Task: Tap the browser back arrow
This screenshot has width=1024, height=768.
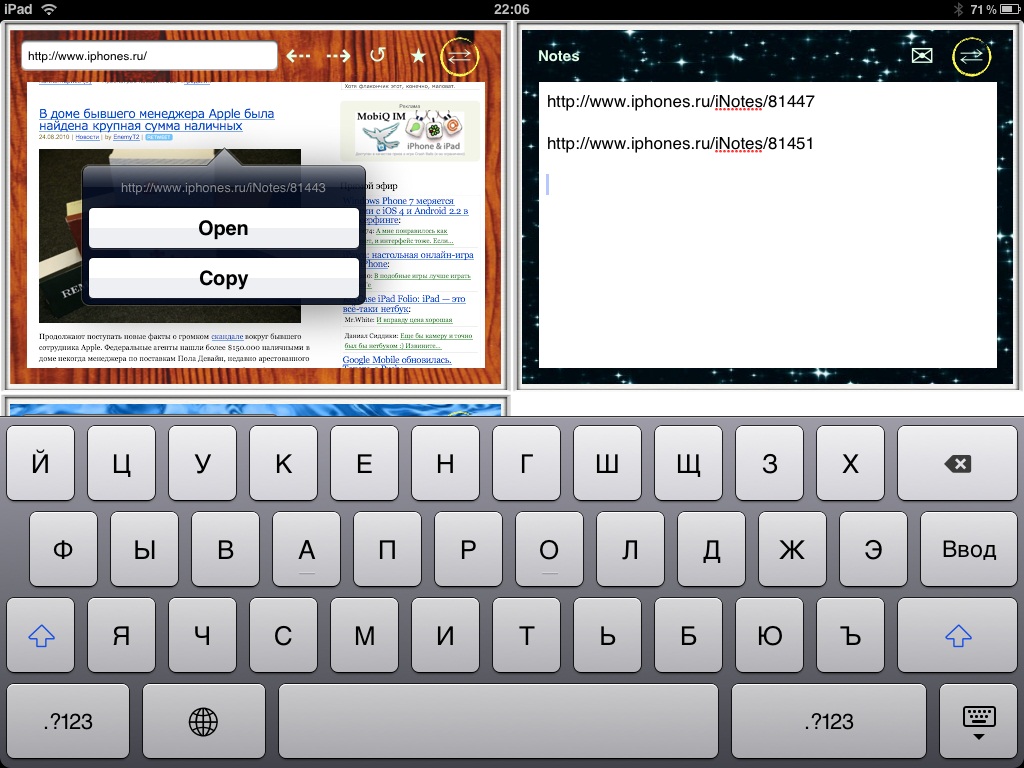Action: pyautogui.click(x=298, y=56)
